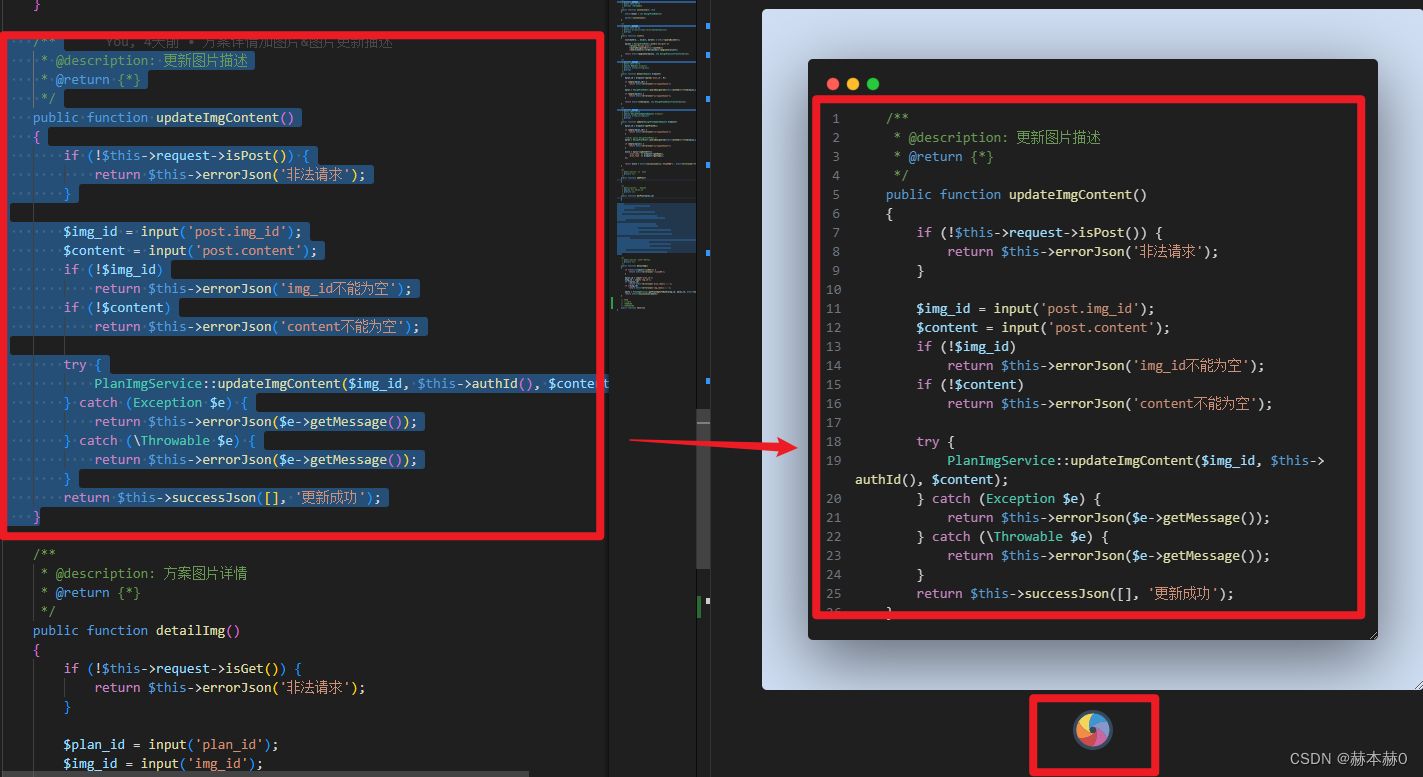
Task: Click wrapped 'authId(), $content);' line in preview
Action: (x=932, y=480)
